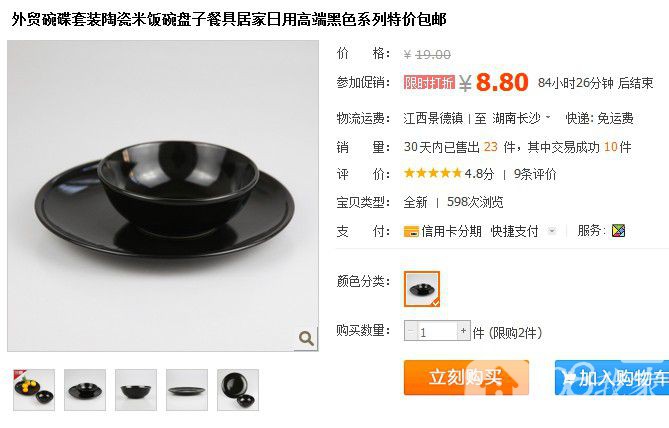Increase quantity with the plus button
The image size is (669, 428).
pyautogui.click(x=464, y=331)
